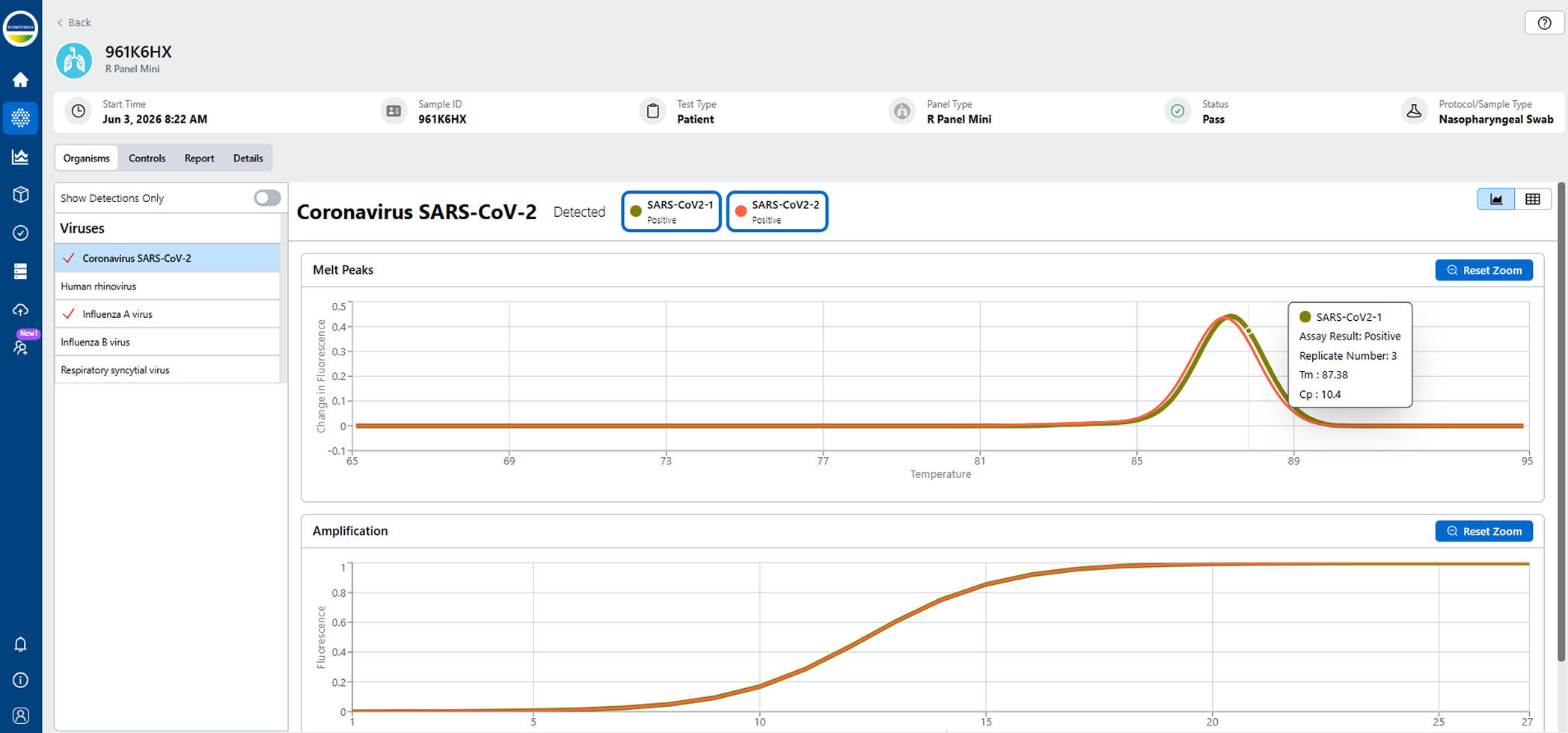Select Influenza B virus in list
Image resolution: width=1568 pixels, height=733 pixels.
click(168, 342)
